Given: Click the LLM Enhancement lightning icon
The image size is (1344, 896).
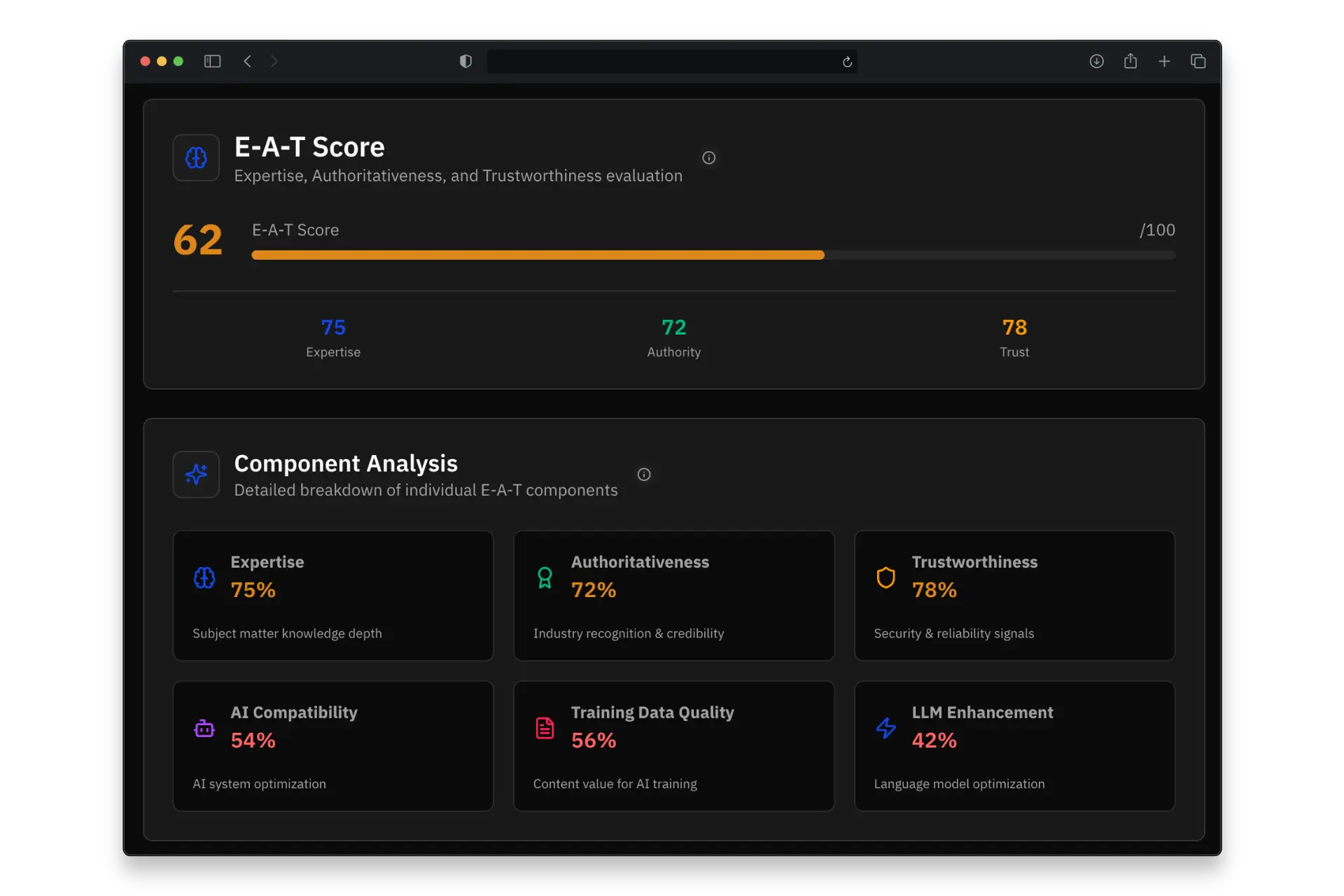Looking at the screenshot, I should tap(885, 728).
